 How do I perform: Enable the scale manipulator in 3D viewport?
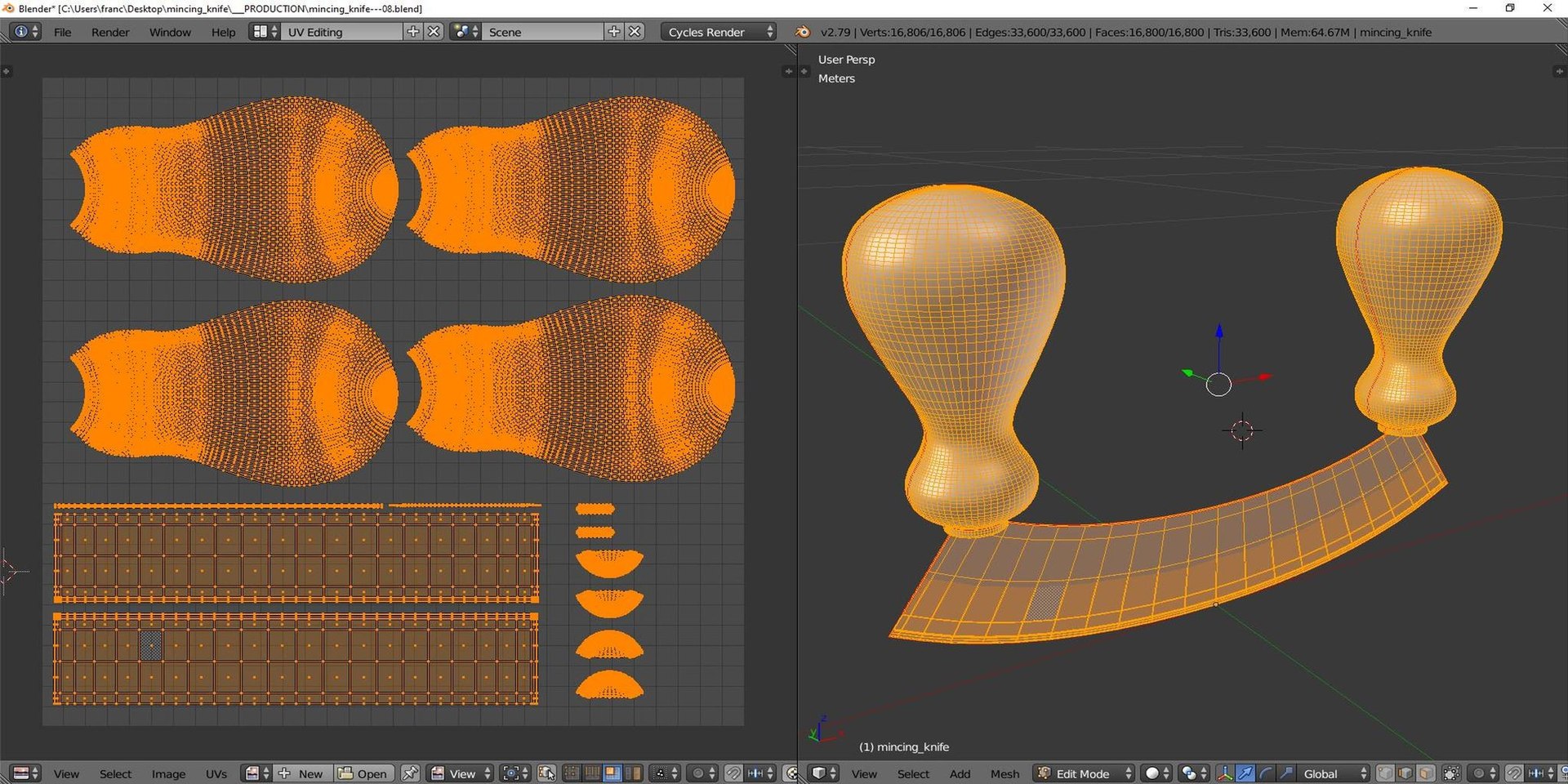point(1285,773)
